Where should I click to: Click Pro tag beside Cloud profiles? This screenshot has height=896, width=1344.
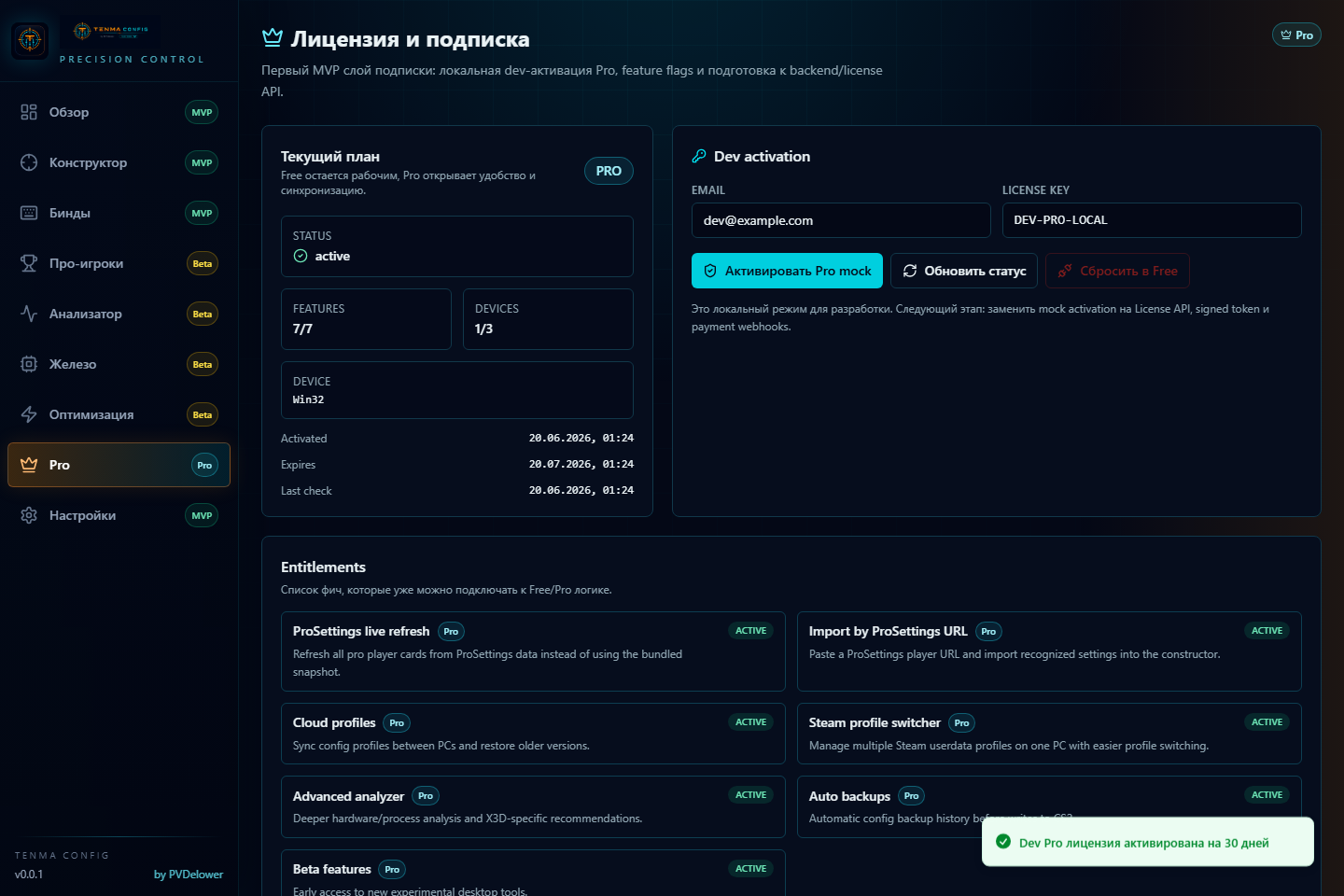(397, 723)
